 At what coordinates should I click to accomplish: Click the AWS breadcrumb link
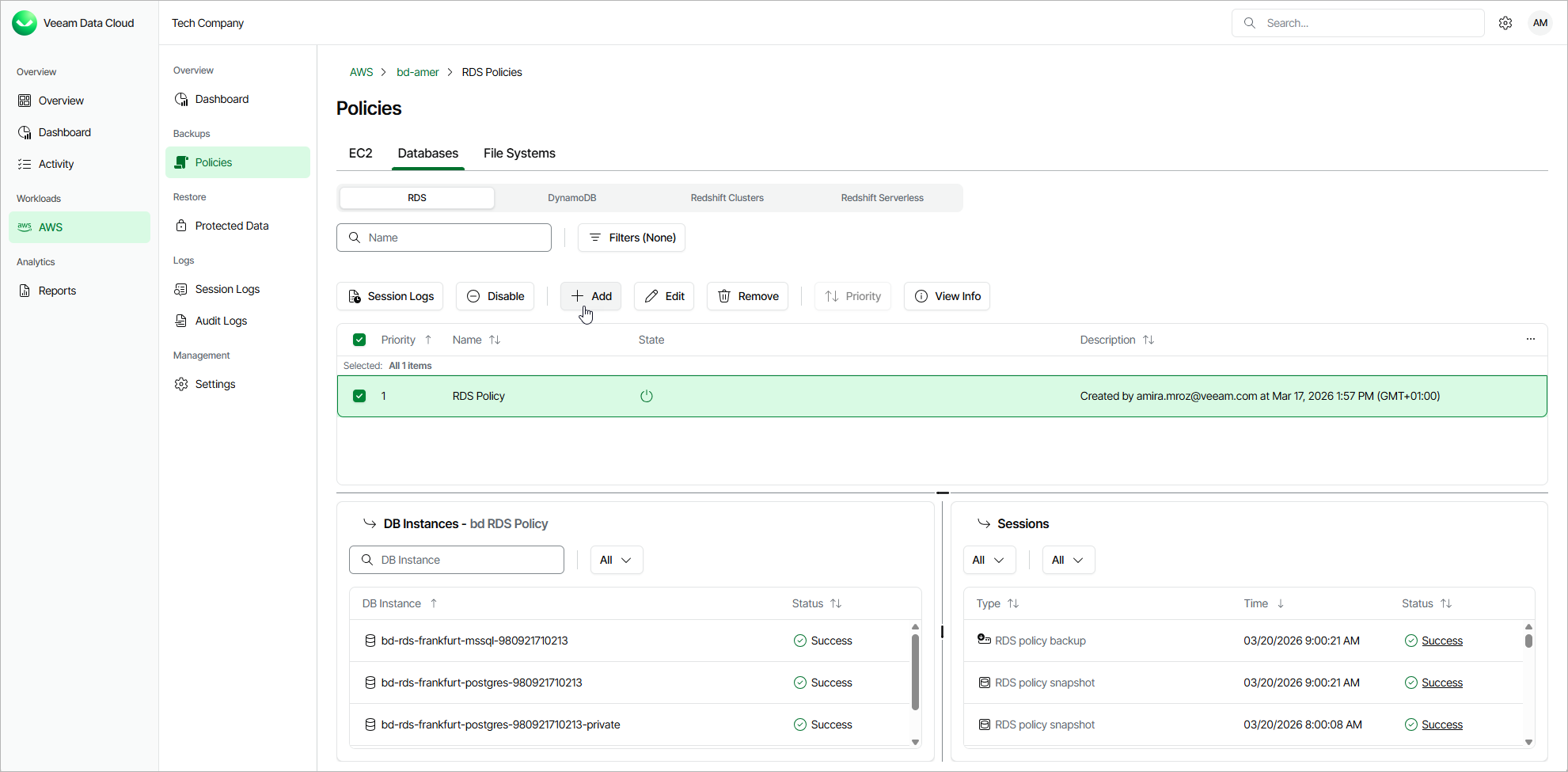pos(361,72)
